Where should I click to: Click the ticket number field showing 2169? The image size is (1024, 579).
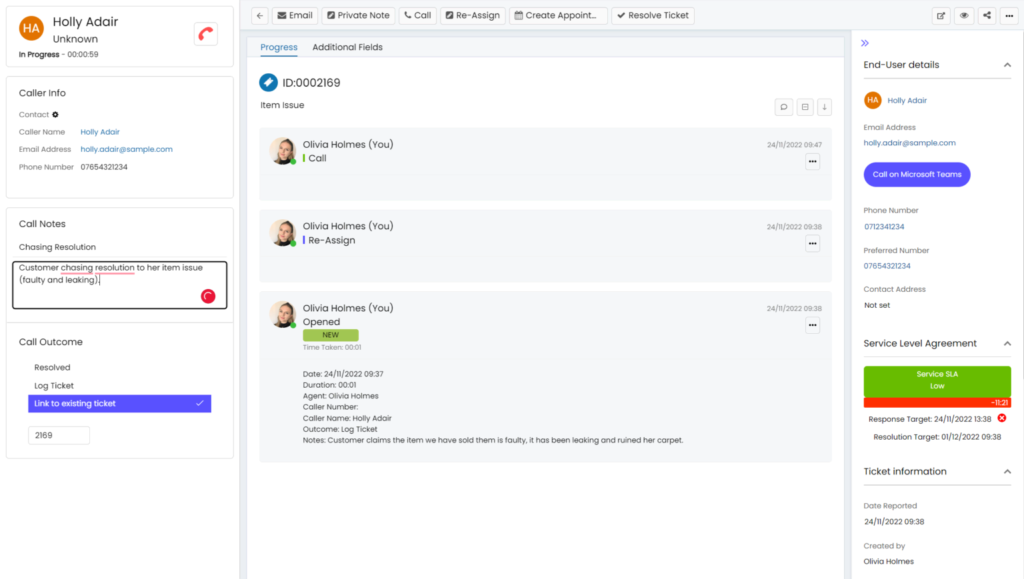(59, 435)
